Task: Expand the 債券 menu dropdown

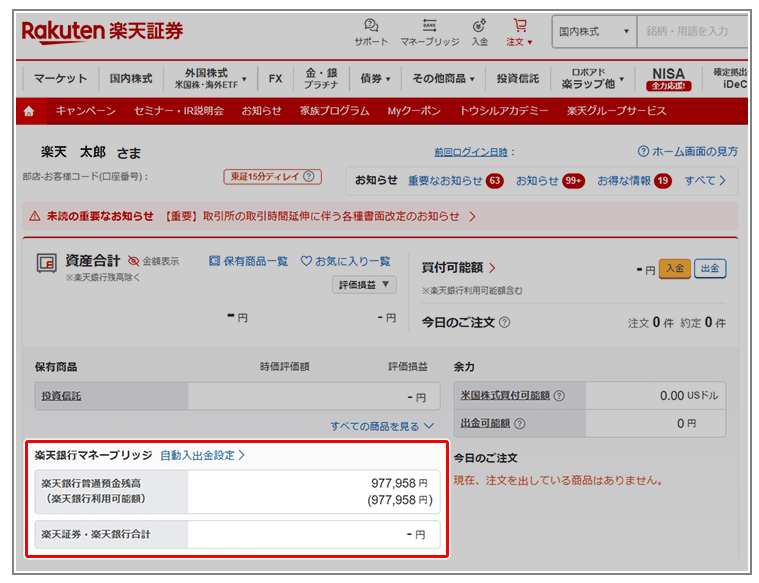Action: 375,78
